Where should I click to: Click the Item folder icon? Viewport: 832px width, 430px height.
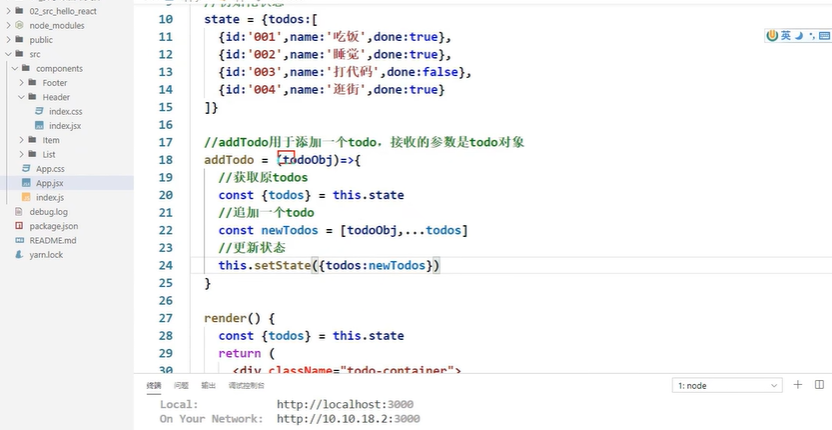32,140
